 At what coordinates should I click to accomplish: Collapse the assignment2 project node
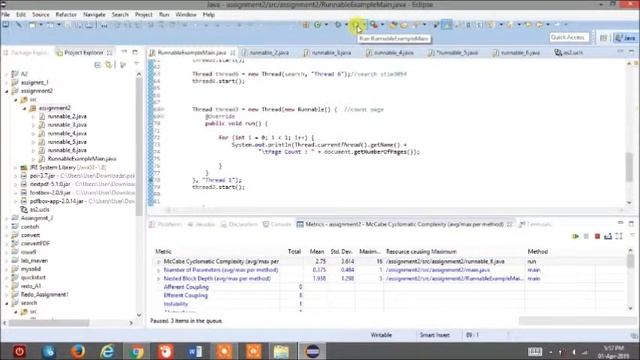7,91
